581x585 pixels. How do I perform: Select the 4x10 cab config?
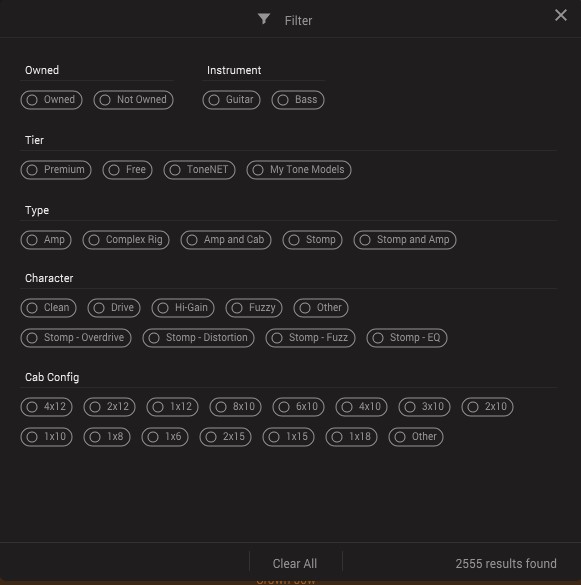(362, 407)
